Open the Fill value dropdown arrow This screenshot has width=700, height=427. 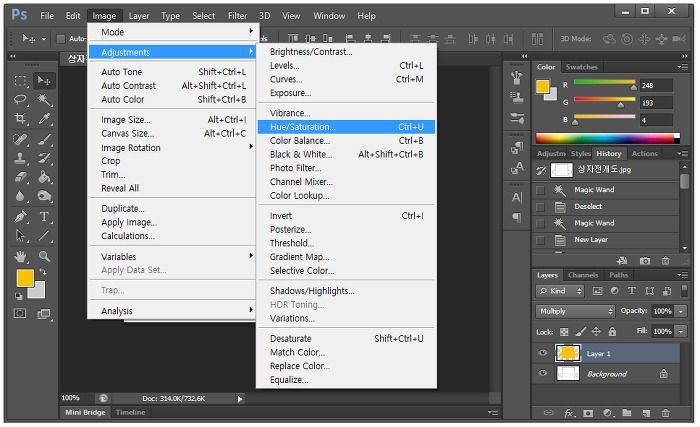[x=681, y=331]
